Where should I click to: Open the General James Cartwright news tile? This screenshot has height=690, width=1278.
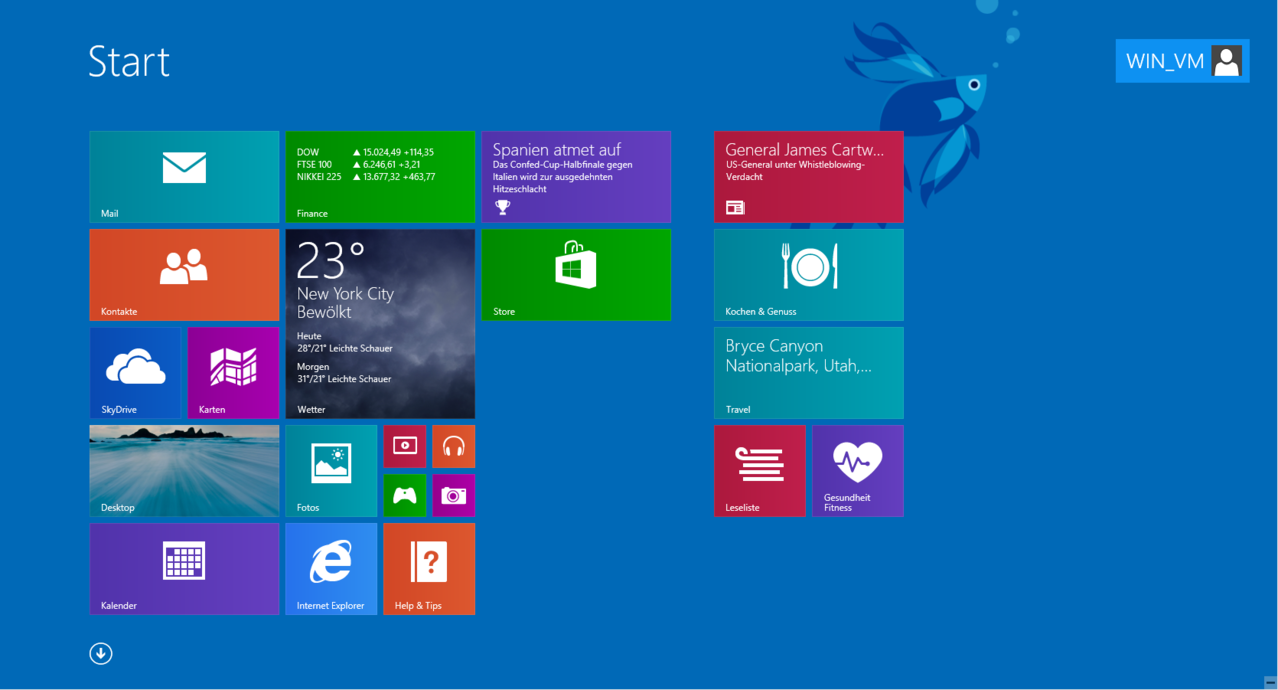pyautogui.click(x=808, y=176)
